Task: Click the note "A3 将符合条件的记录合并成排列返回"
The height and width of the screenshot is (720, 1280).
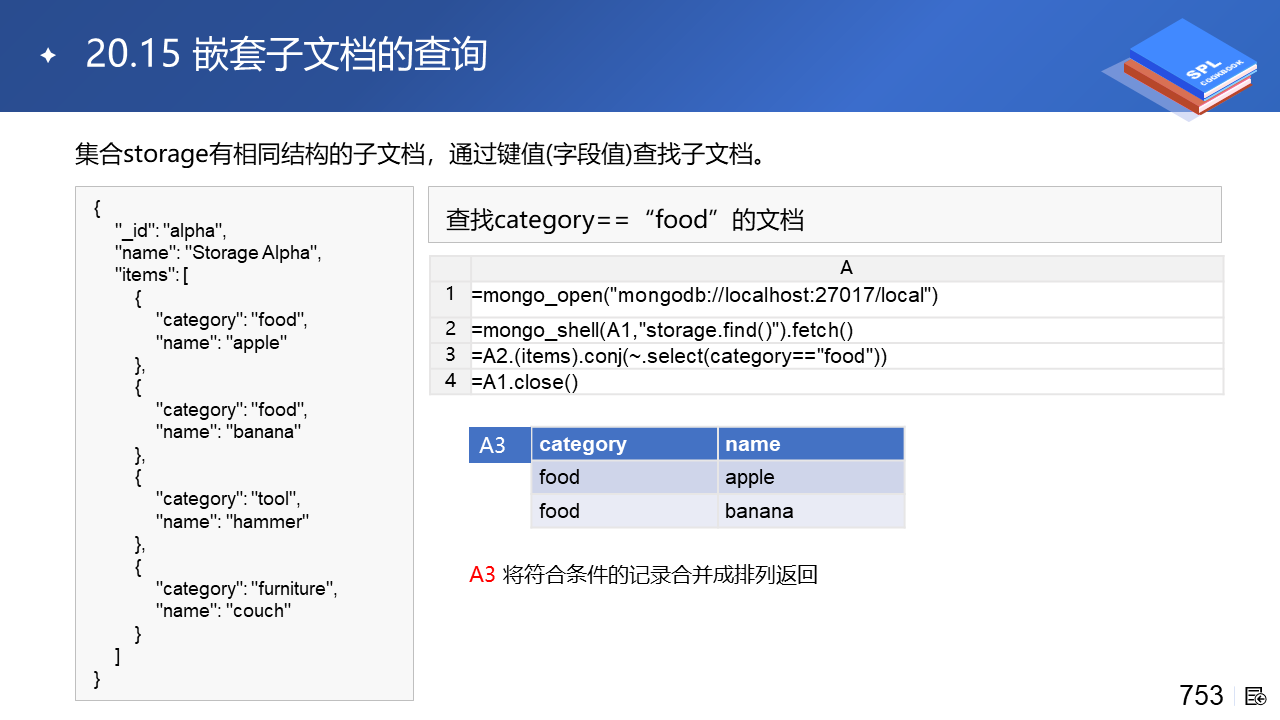Action: point(644,575)
